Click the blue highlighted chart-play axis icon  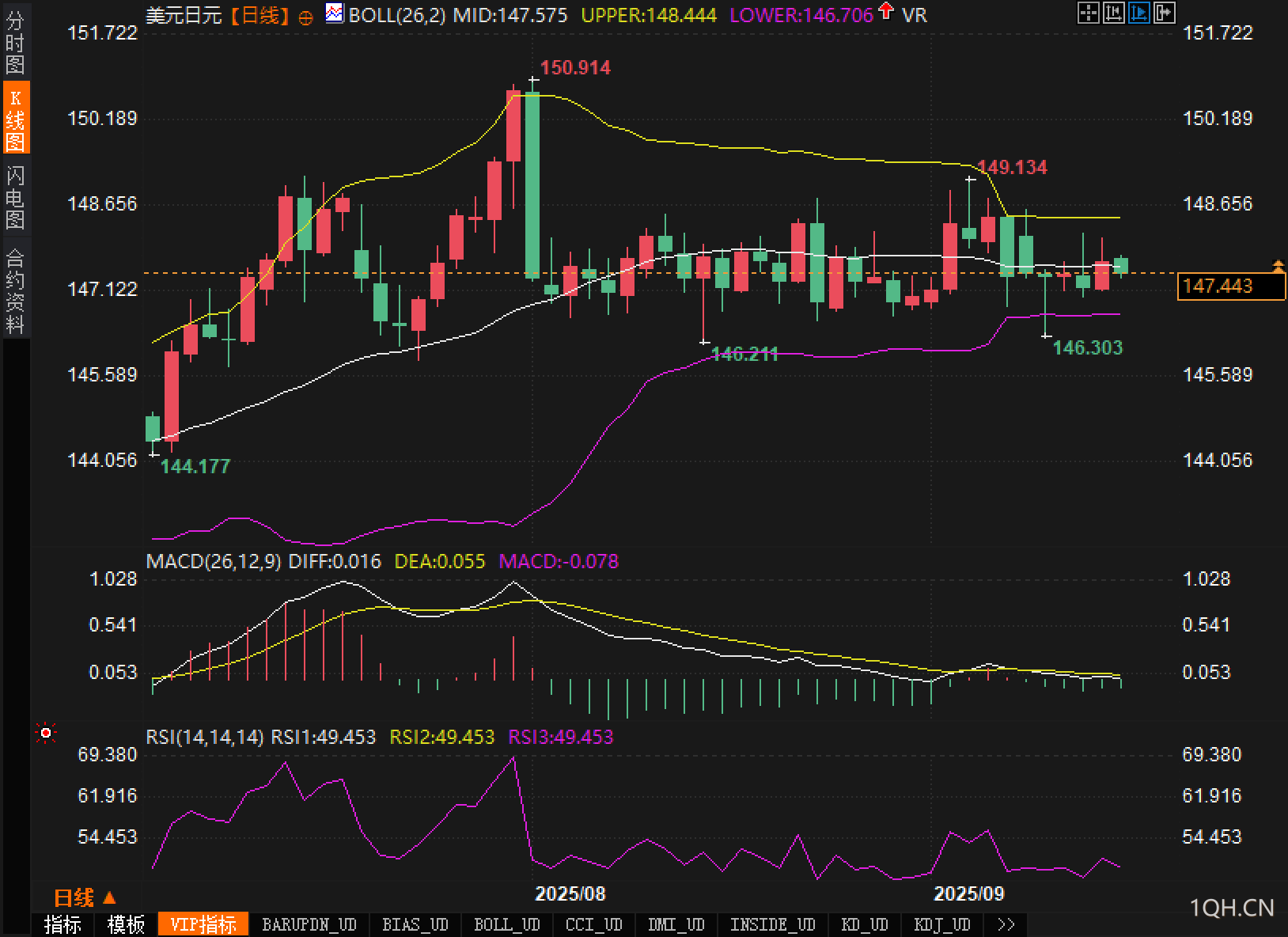pyautogui.click(x=1138, y=12)
